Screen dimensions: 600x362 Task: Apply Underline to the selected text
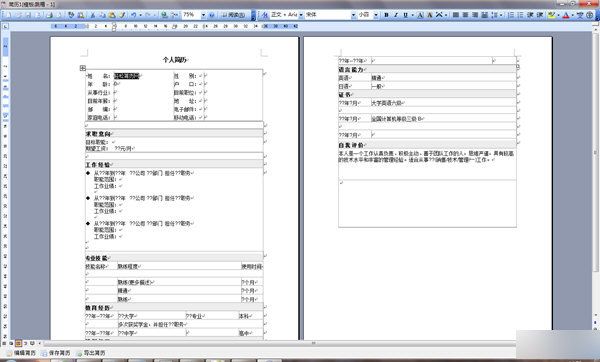coord(405,15)
